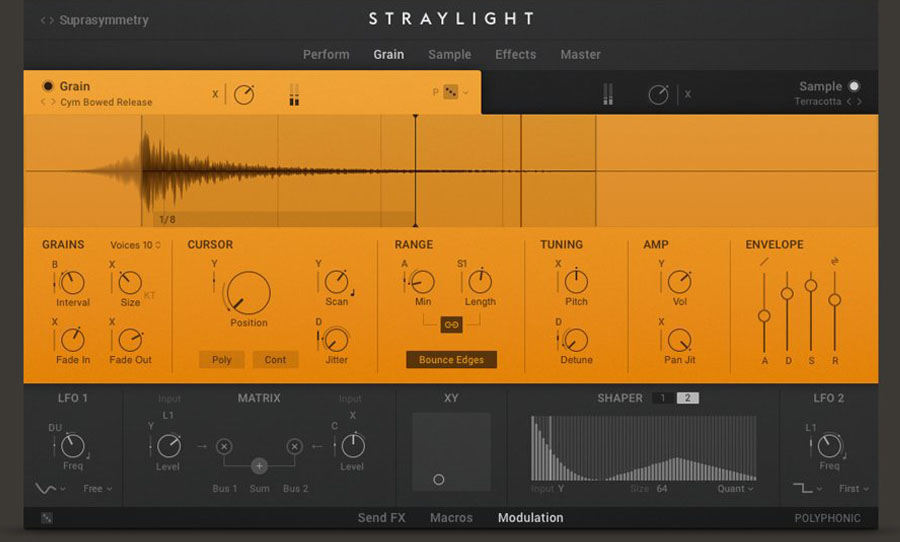Screen dimensions: 900x542
Task: Toggle the Cont cursor mode
Action: pos(275,359)
